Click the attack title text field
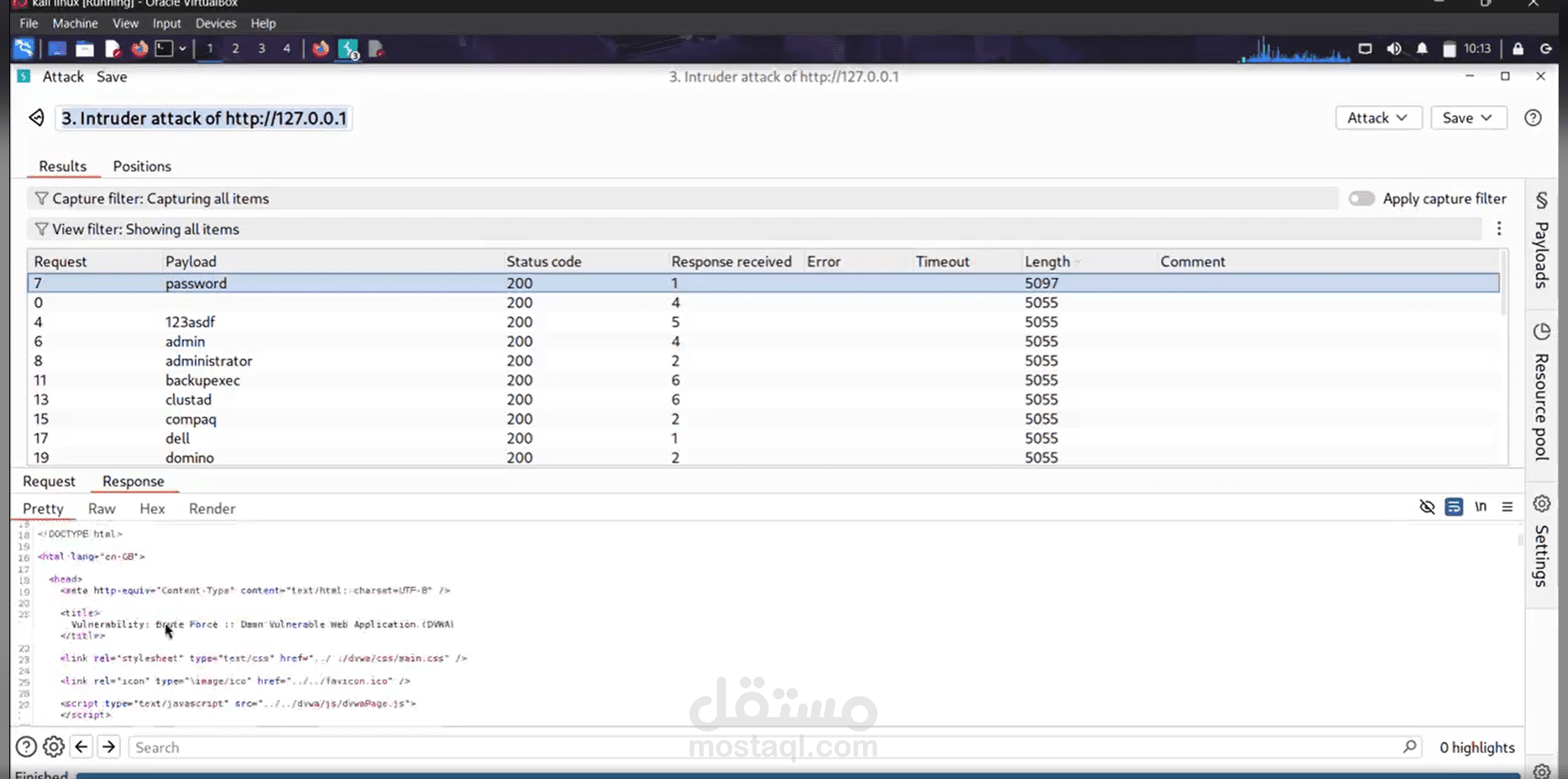Viewport: 1568px width, 779px height. (204, 118)
